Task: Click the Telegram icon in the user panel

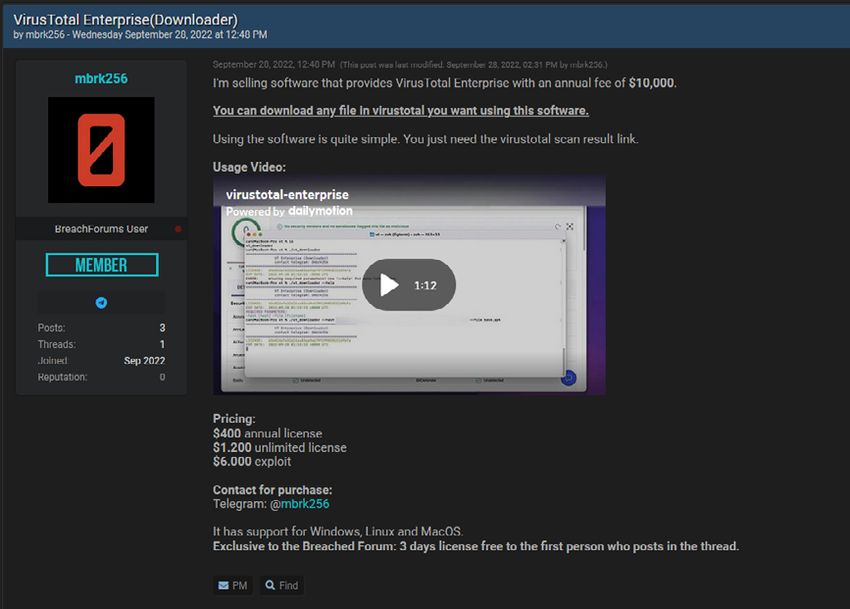Action: click(101, 303)
